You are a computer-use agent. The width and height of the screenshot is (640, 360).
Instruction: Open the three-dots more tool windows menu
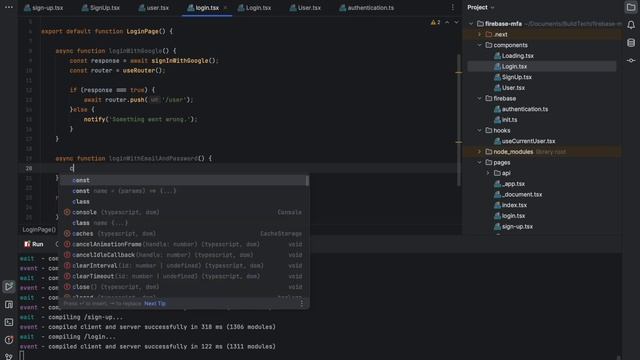click(9, 7)
